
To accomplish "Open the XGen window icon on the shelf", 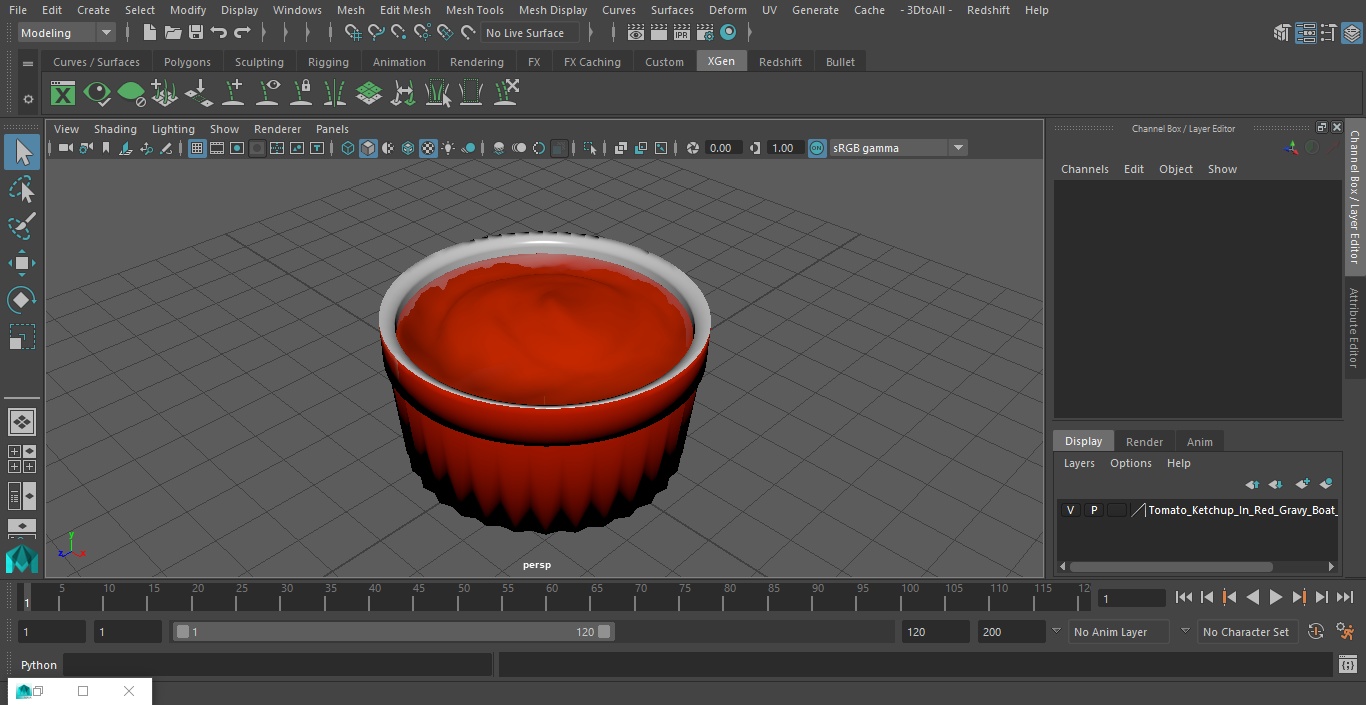I will click(x=63, y=94).
